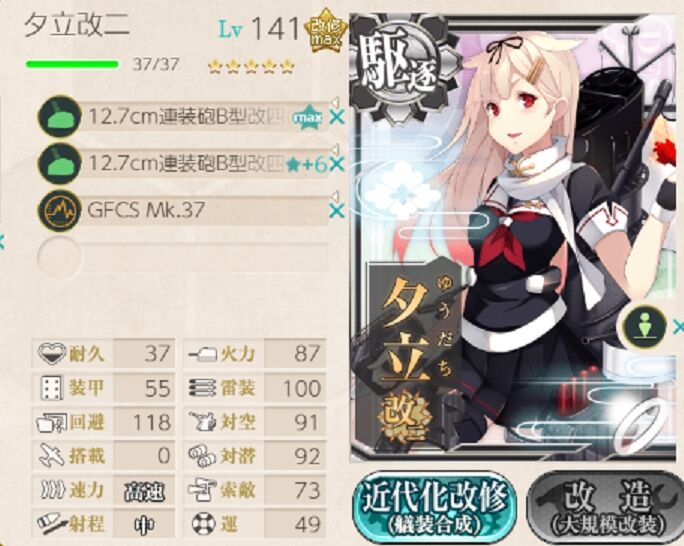
Task: Click the max star on first gun
Action: (x=309, y=118)
